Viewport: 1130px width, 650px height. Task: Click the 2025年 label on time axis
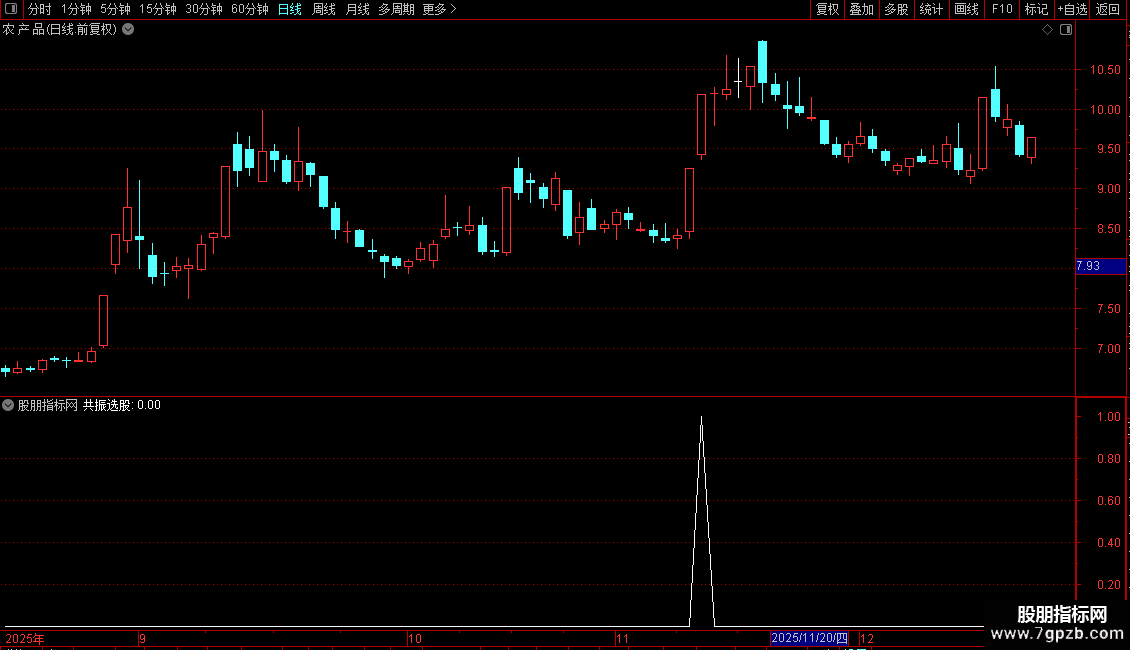coord(25,638)
